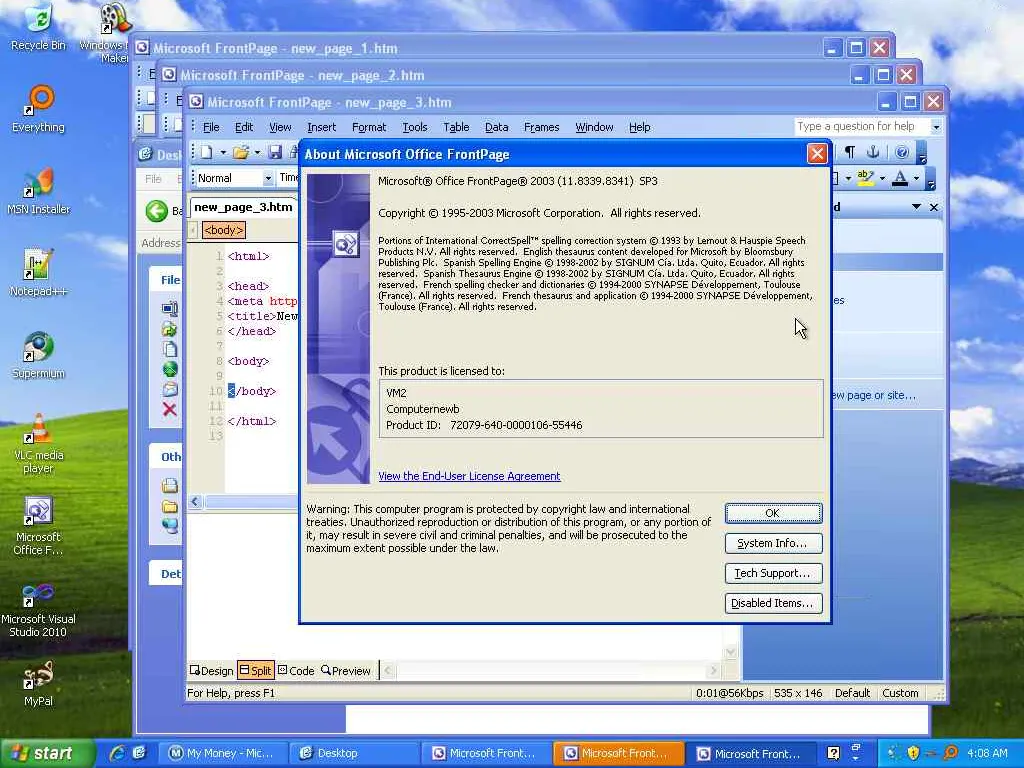Click the Font Color 'A' icon

(x=900, y=178)
